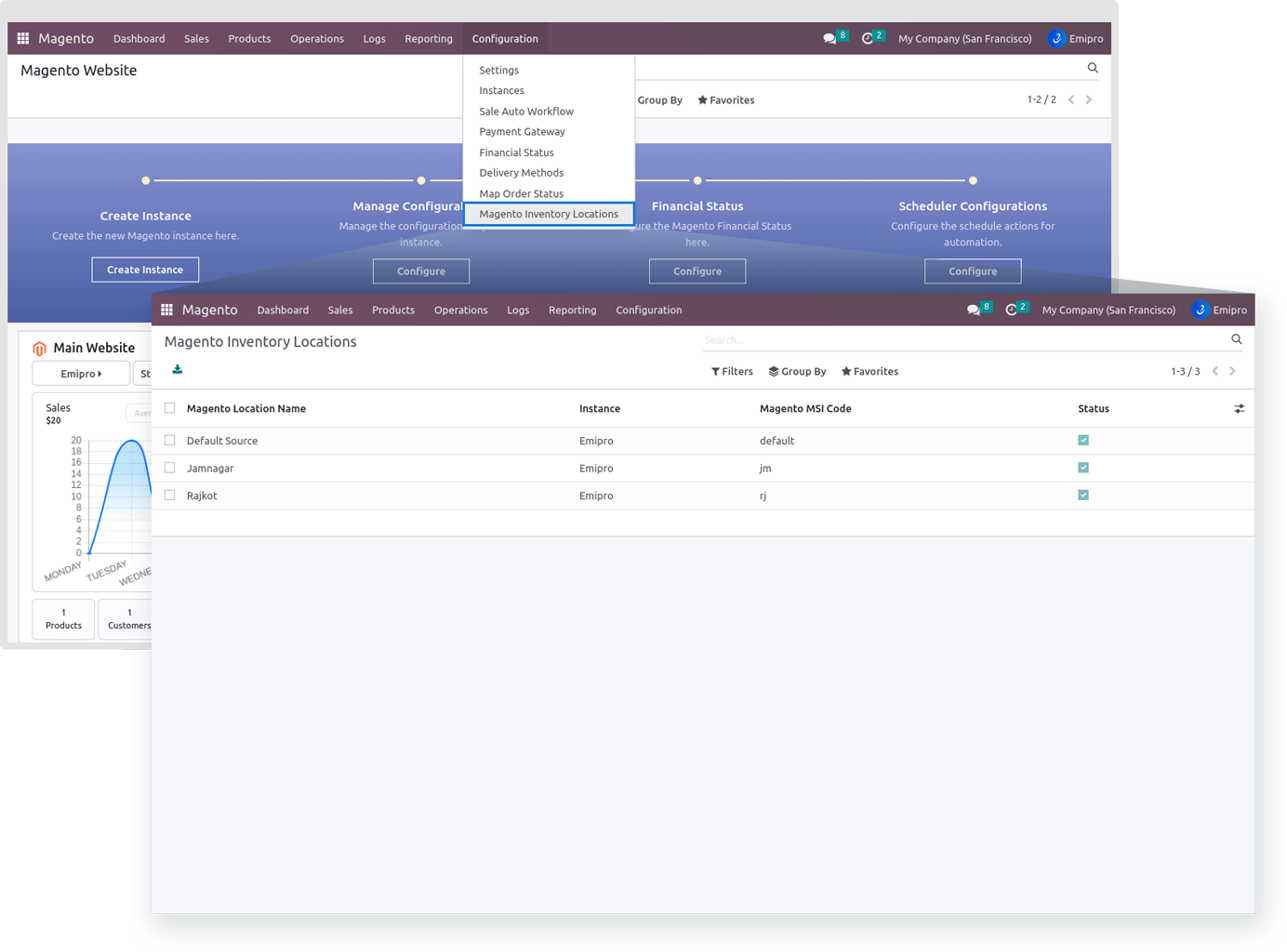Select the Default Source row checkbox

(169, 441)
